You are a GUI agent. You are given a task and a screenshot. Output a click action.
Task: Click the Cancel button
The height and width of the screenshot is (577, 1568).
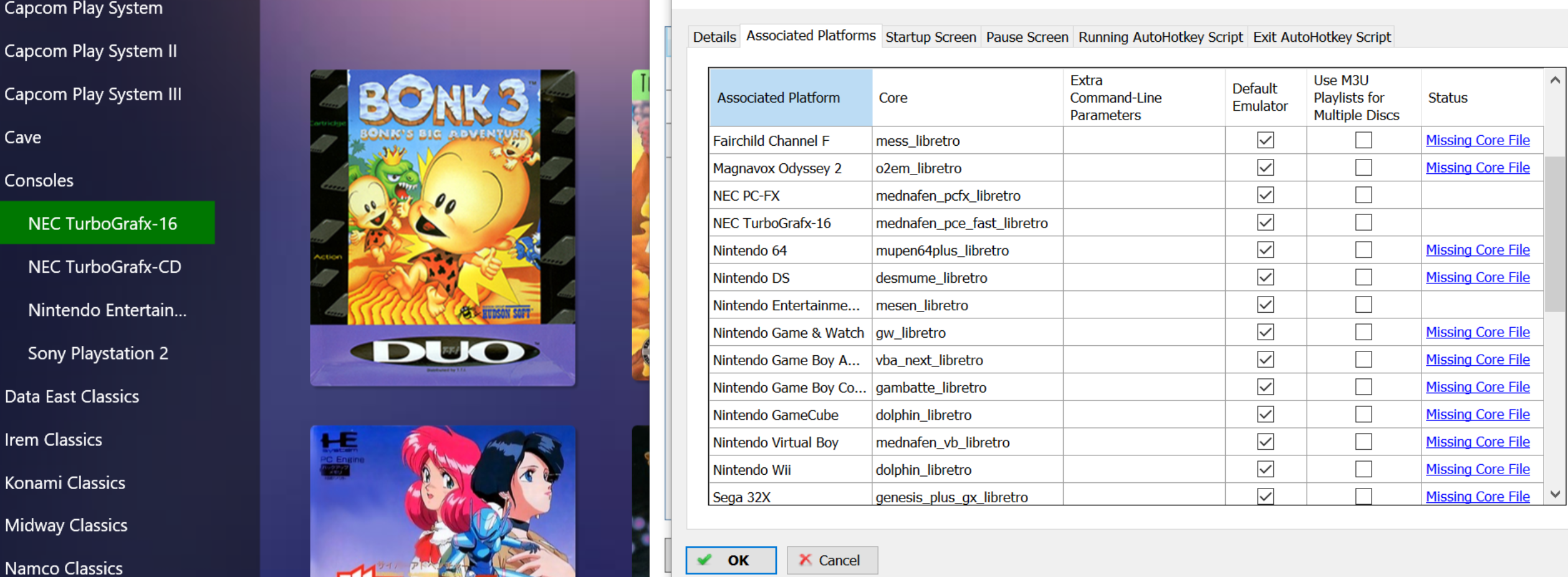point(832,560)
